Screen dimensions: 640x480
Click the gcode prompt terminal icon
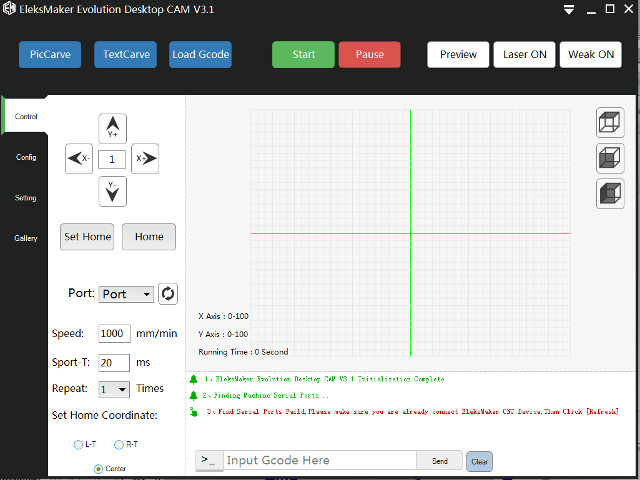(x=209, y=460)
